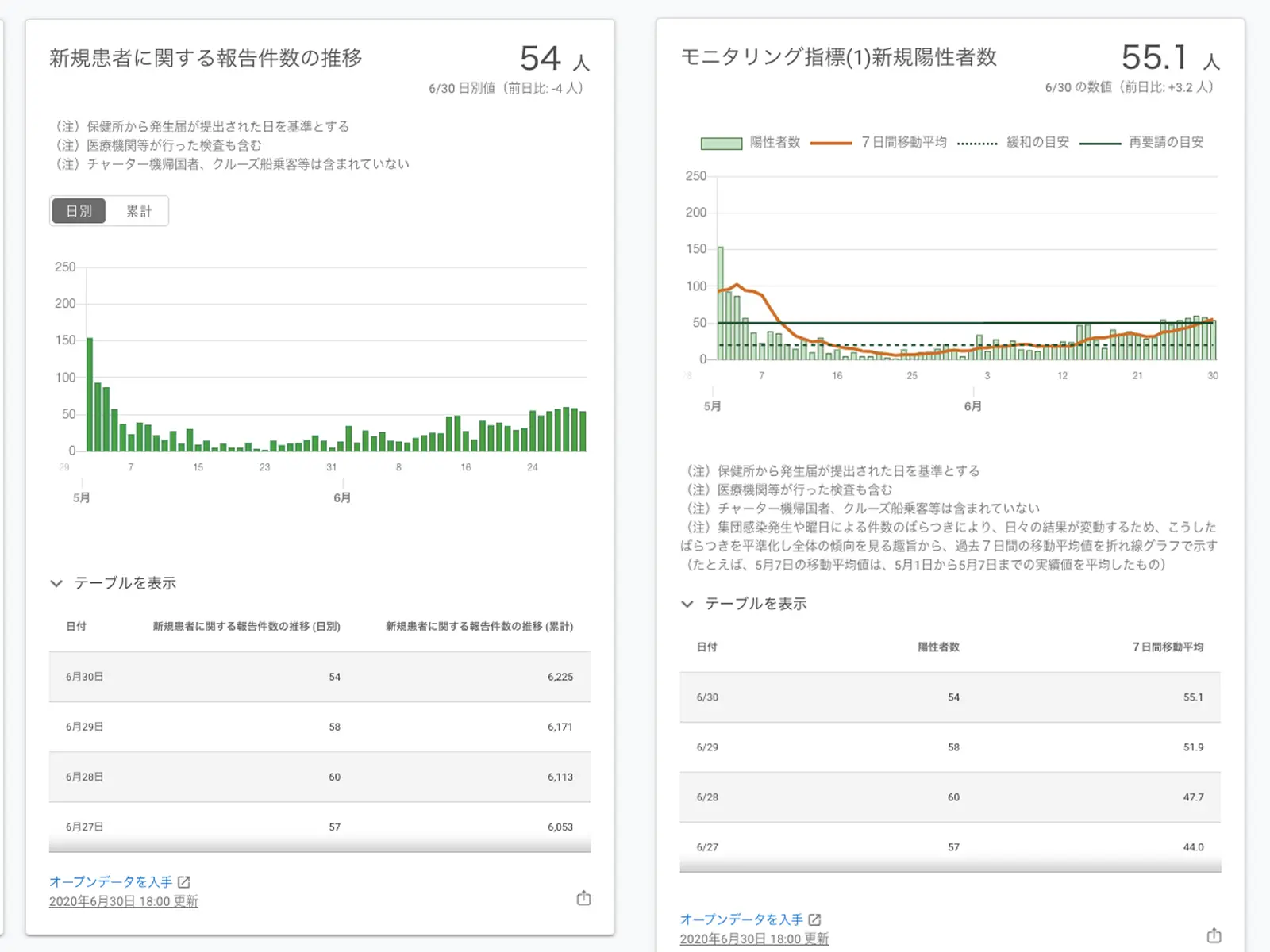Viewport: 1270px width, 952px height.
Task: Click the 6月29日 row in left table
Action: click(320, 727)
